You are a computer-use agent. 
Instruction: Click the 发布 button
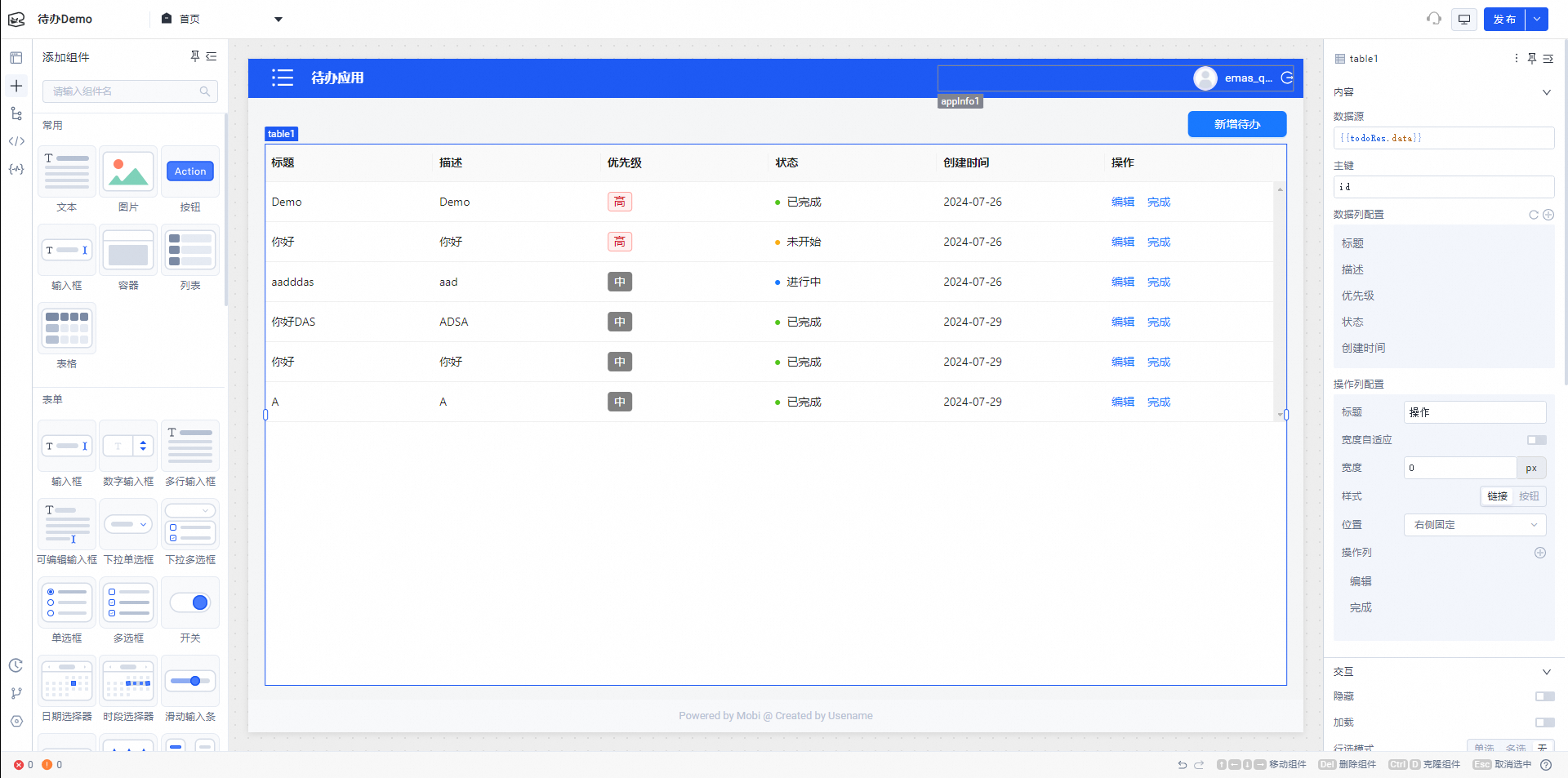[1504, 19]
